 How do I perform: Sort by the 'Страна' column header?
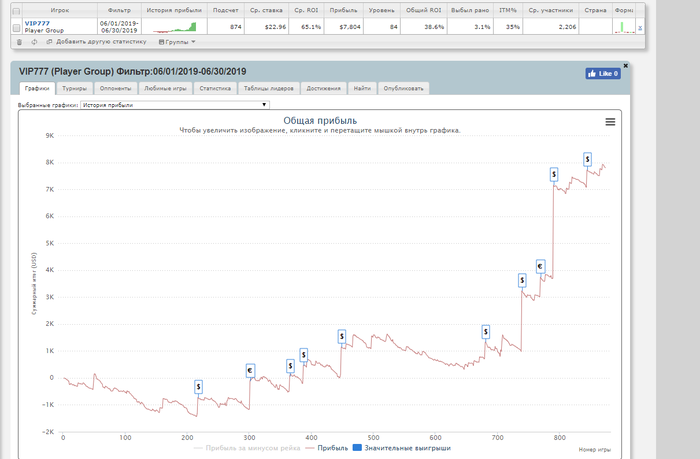click(x=596, y=10)
